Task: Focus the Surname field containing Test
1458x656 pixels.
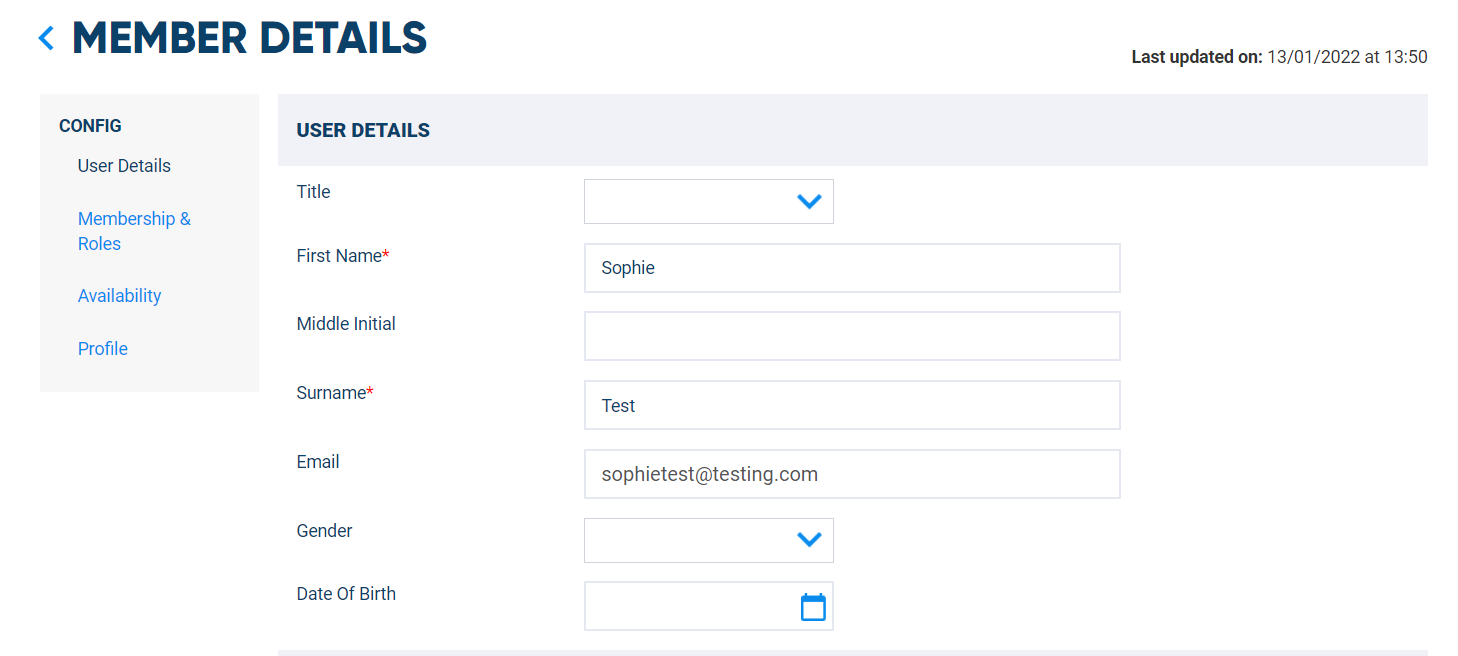Action: pyautogui.click(x=852, y=405)
